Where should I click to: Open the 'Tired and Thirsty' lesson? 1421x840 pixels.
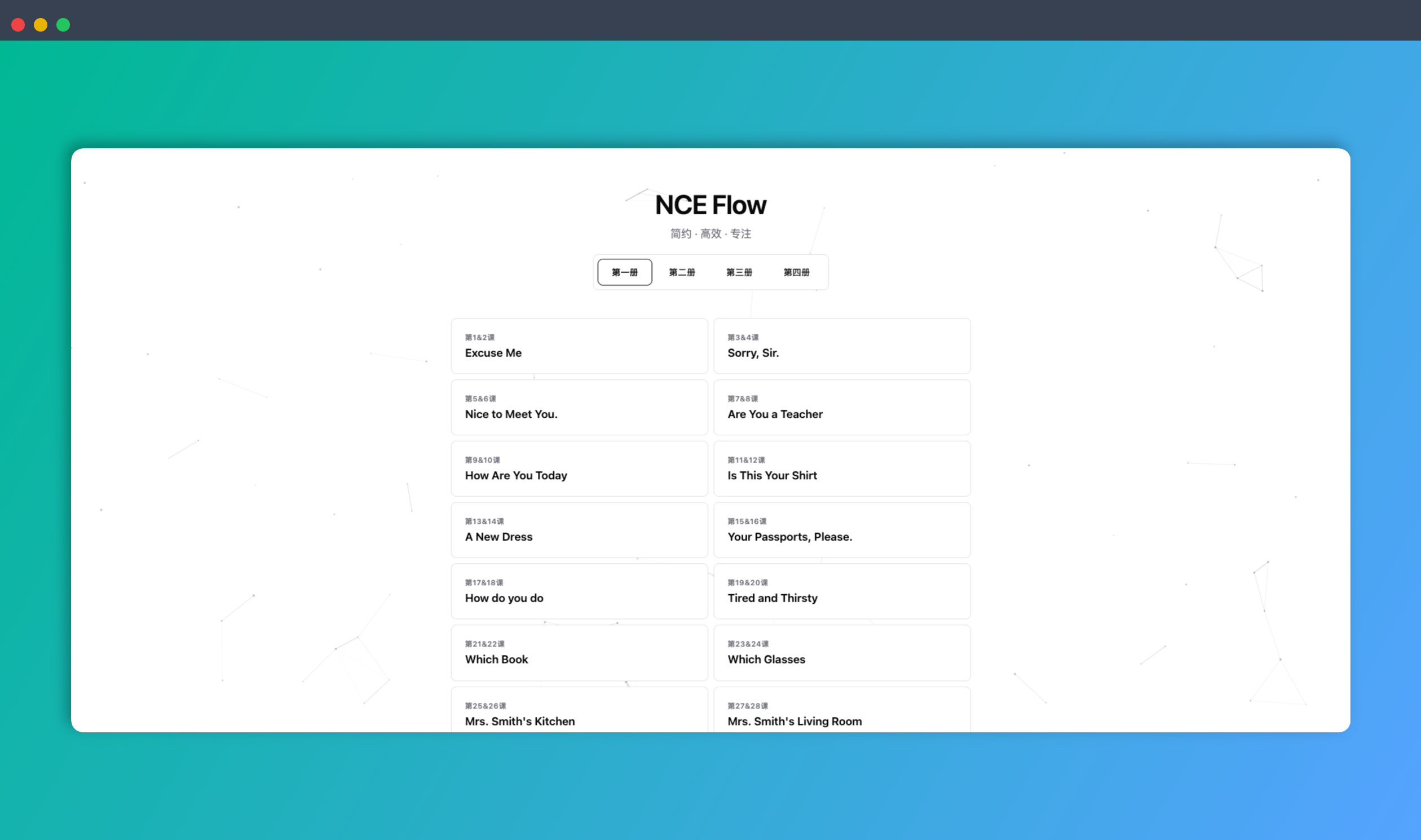pyautogui.click(x=842, y=591)
